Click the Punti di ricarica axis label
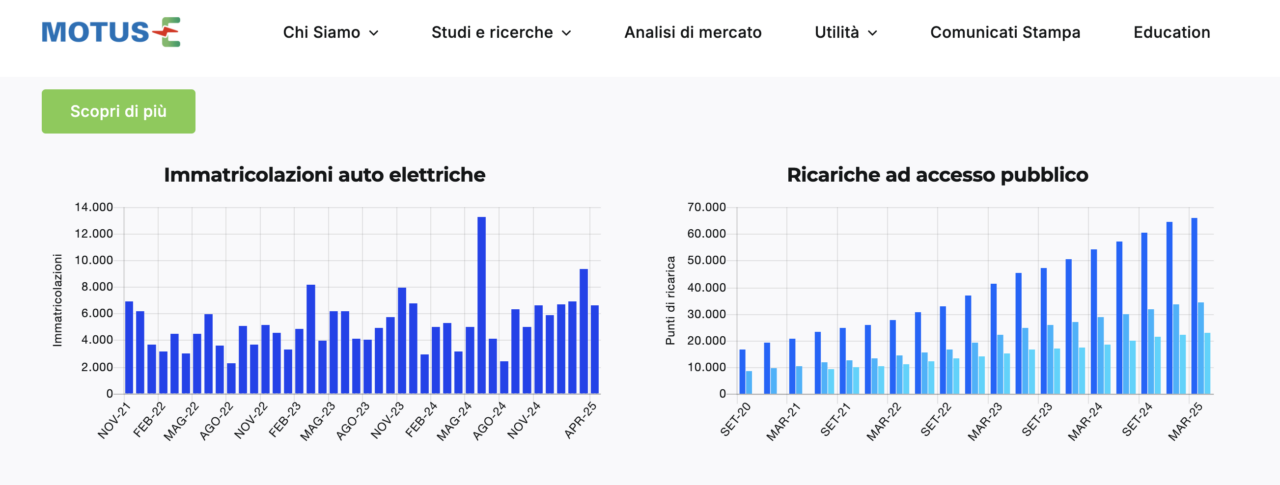The height and width of the screenshot is (485, 1280). pyautogui.click(x=671, y=301)
